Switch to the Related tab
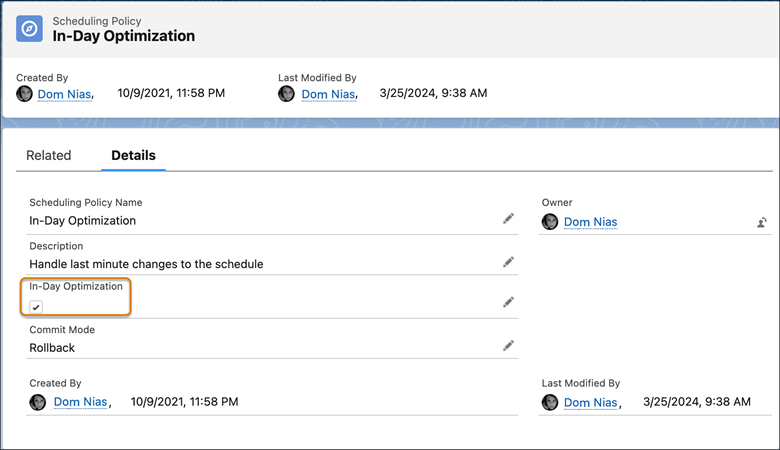The width and height of the screenshot is (780, 450). [x=48, y=155]
